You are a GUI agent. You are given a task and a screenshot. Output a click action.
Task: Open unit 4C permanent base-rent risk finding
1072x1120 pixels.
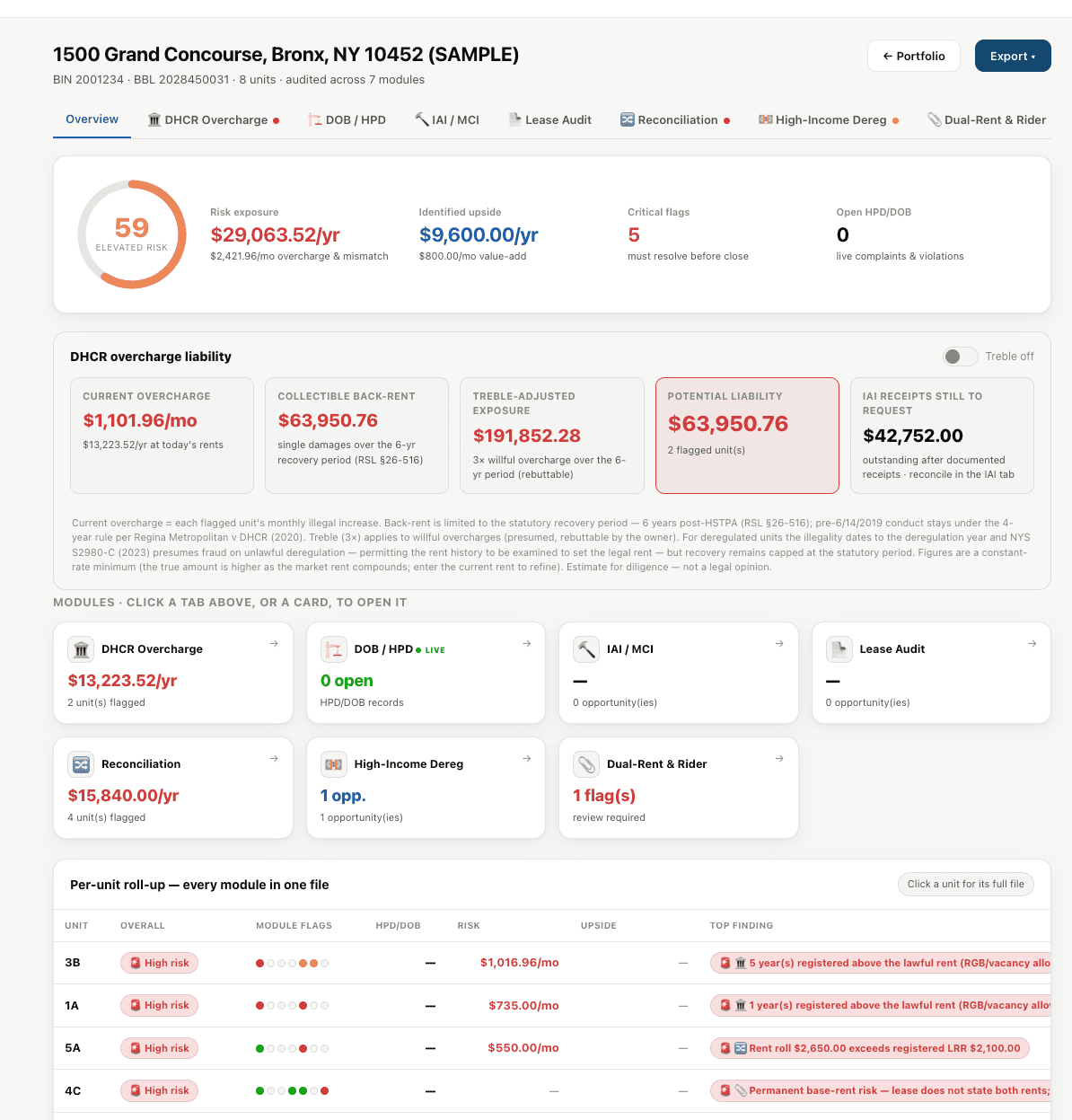click(x=880, y=1090)
